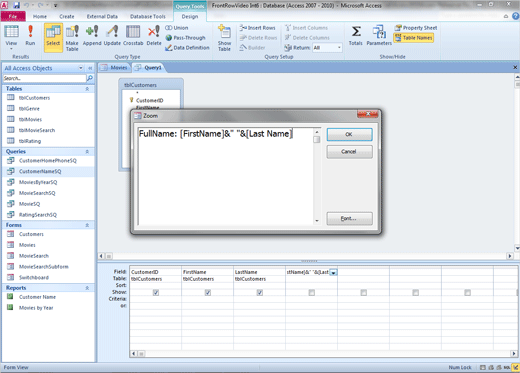520x373 pixels.
Task: Click the LastName field cell in grid
Action: (x=259, y=272)
